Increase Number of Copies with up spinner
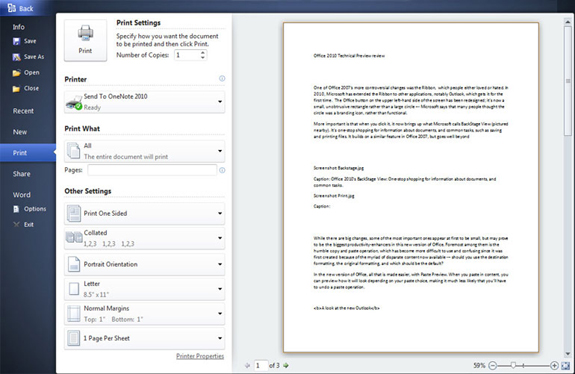 pyautogui.click(x=203, y=52)
